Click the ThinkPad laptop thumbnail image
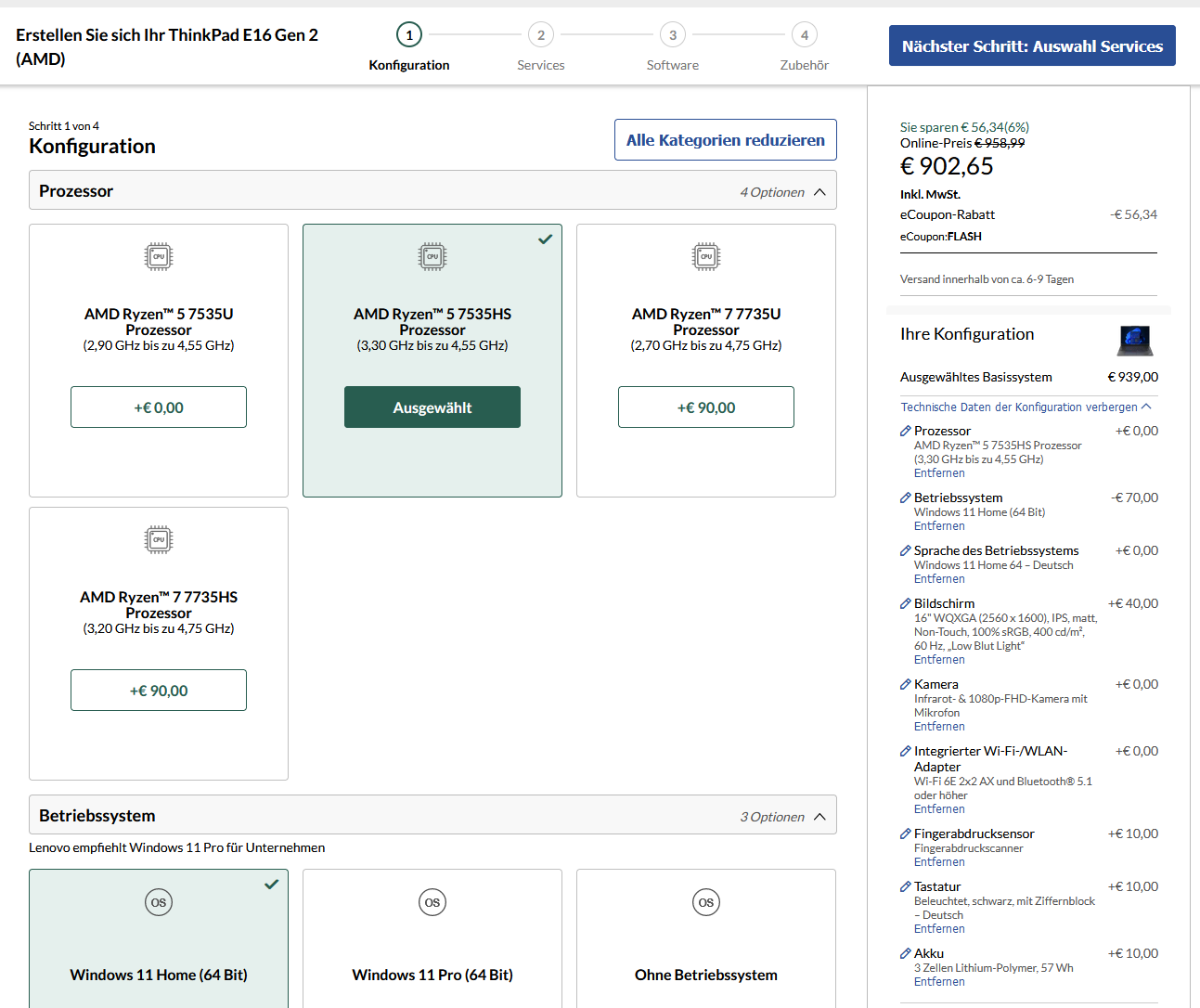The image size is (1200, 1008). 1134,341
